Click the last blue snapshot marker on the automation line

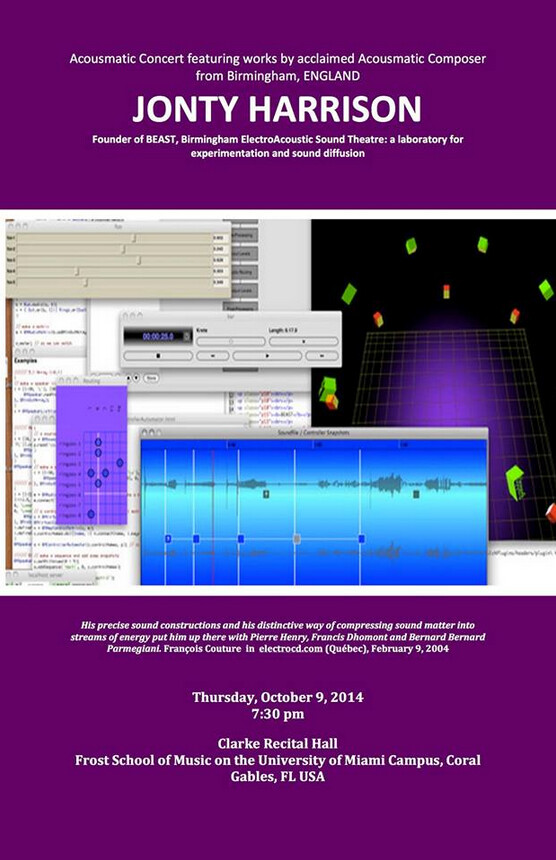click(x=361, y=539)
